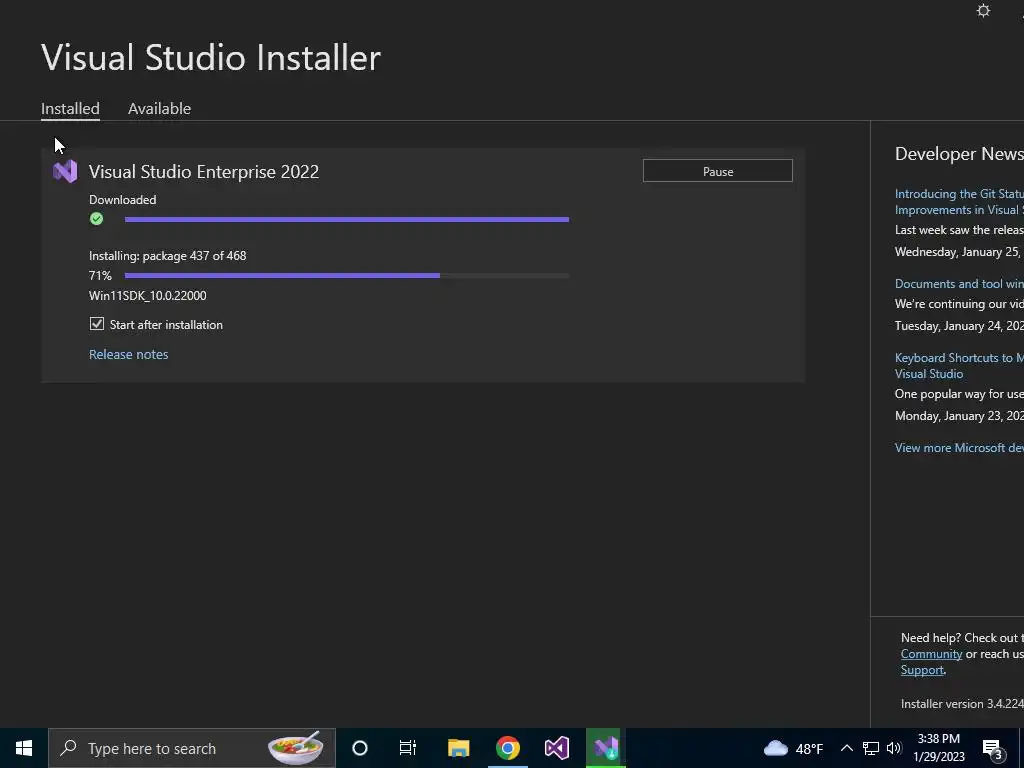This screenshot has width=1024, height=768.
Task: Click the Wednesday, January 25 date text
Action: tap(959, 252)
